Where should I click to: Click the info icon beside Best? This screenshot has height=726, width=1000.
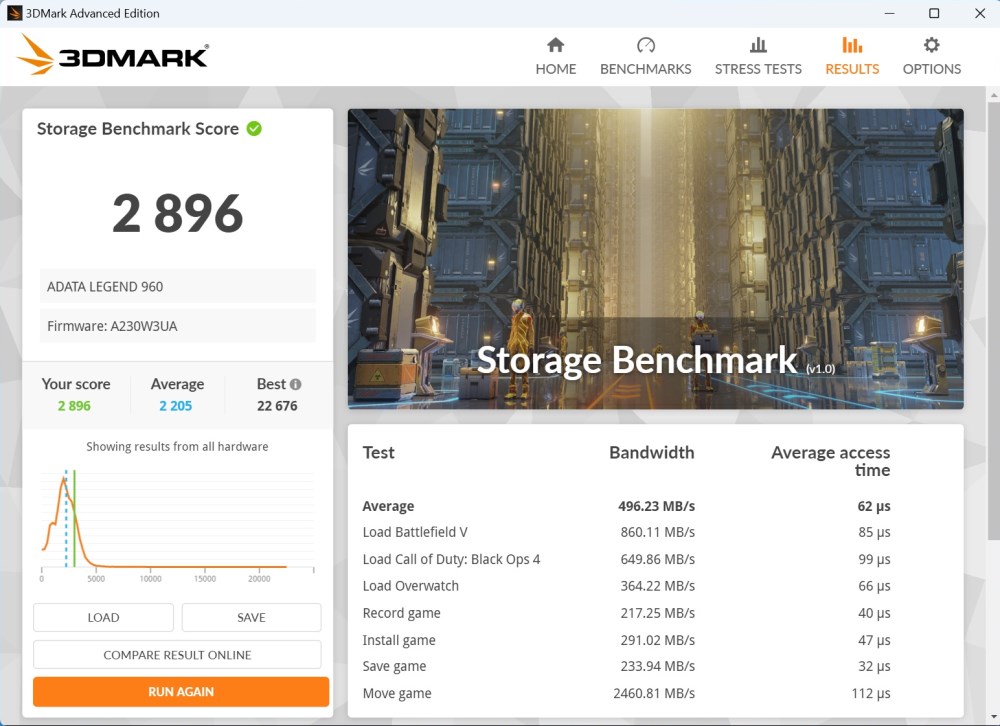click(x=295, y=384)
